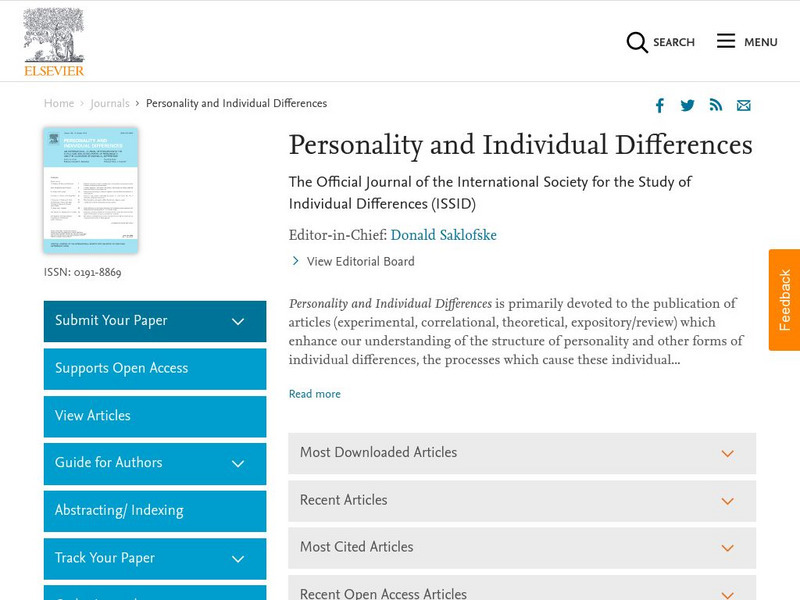
Task: Expand Recent Articles section
Action: tap(522, 501)
